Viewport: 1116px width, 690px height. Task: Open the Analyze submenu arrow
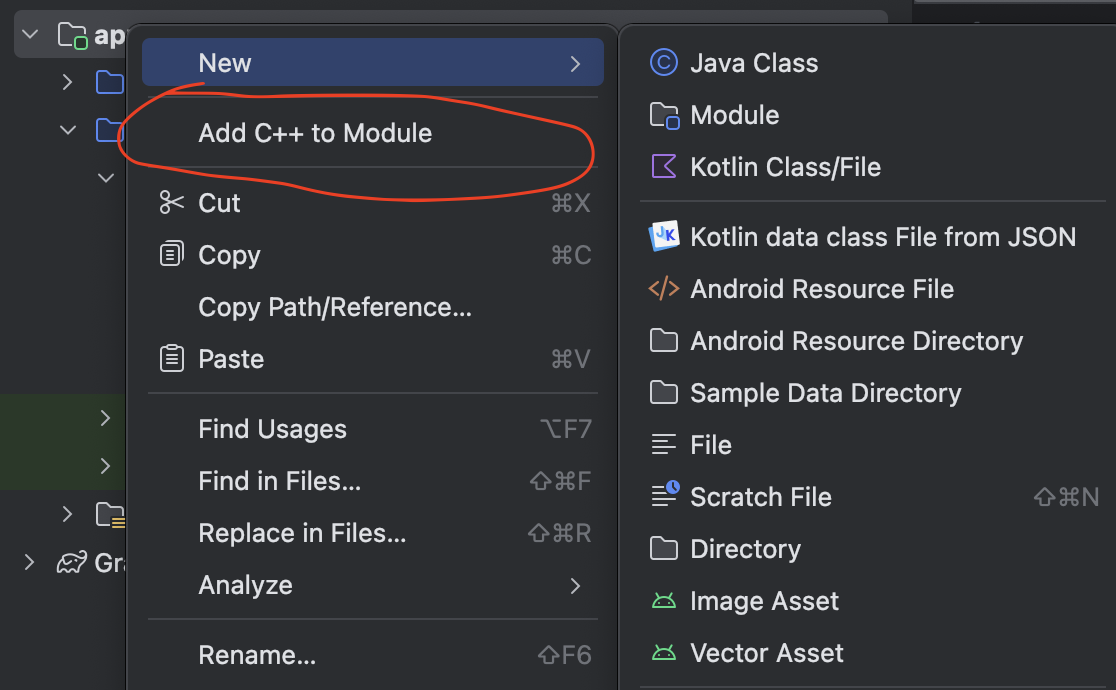(x=575, y=585)
